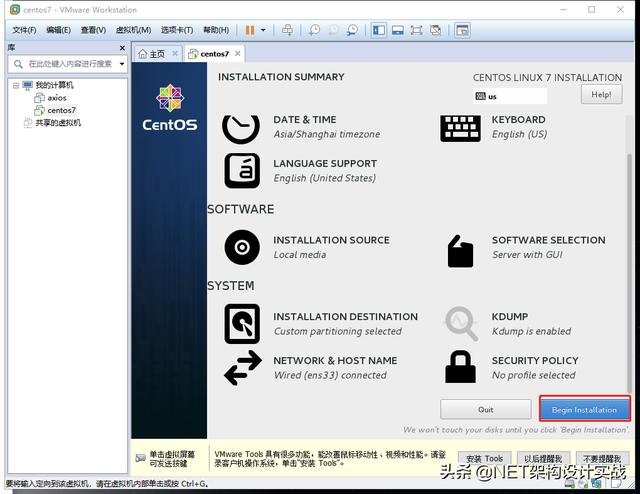Click the 以后提醒我 button

(543, 459)
